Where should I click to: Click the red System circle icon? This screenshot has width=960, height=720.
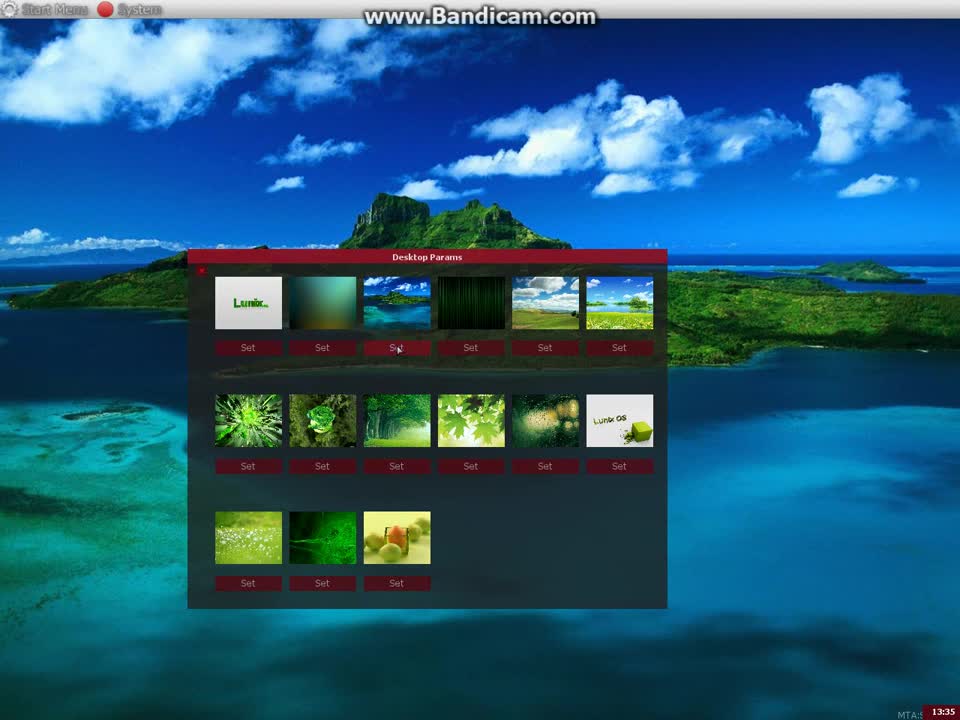(105, 9)
